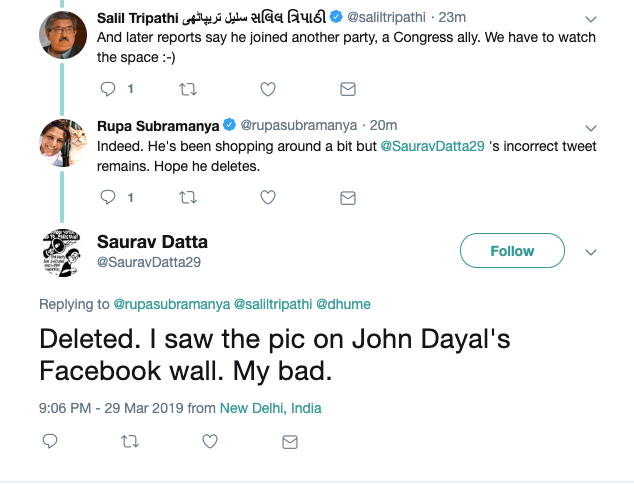Open dropdown arrow next to Follow button
Screen dimensions: 634x484
click(590, 251)
